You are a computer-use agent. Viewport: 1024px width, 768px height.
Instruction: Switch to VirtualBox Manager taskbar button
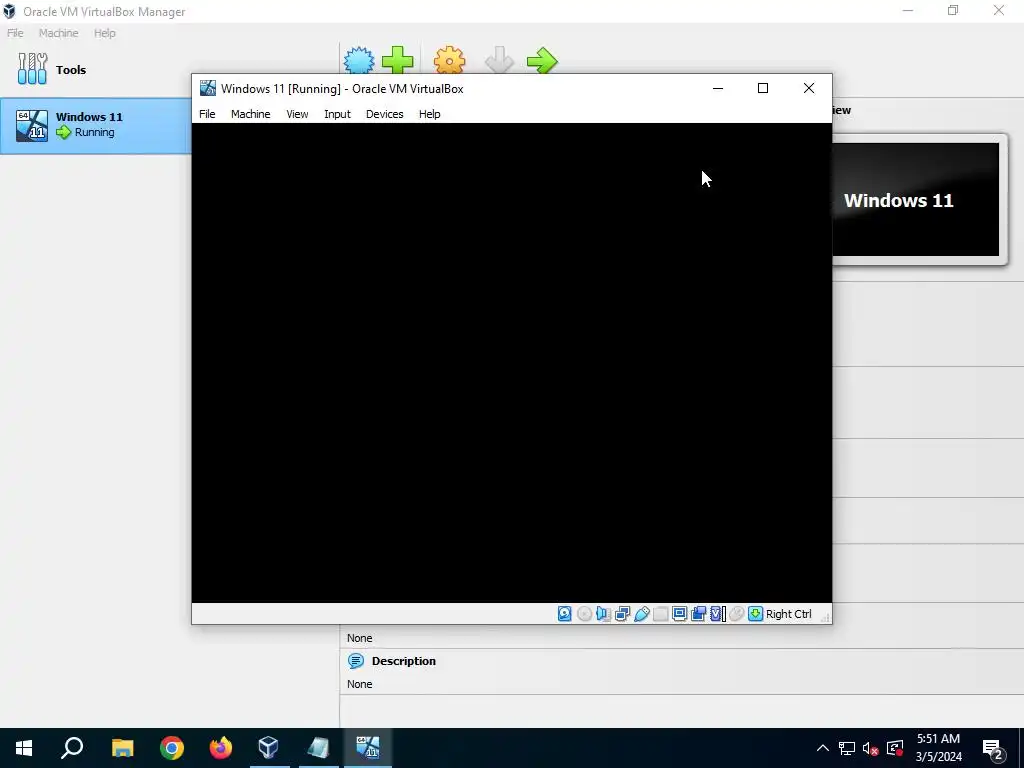point(269,748)
